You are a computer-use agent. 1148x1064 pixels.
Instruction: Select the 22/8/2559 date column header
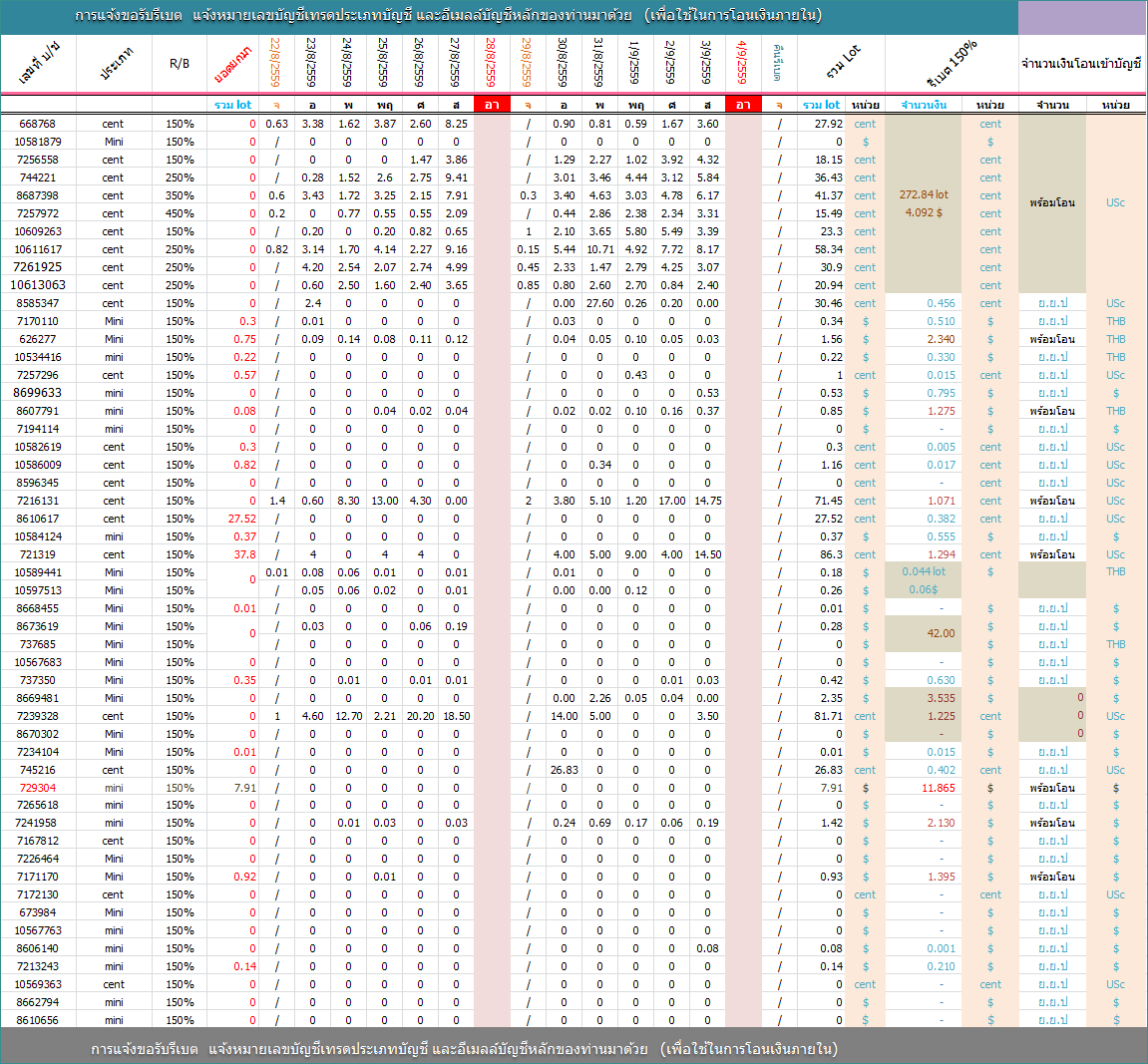point(276,63)
